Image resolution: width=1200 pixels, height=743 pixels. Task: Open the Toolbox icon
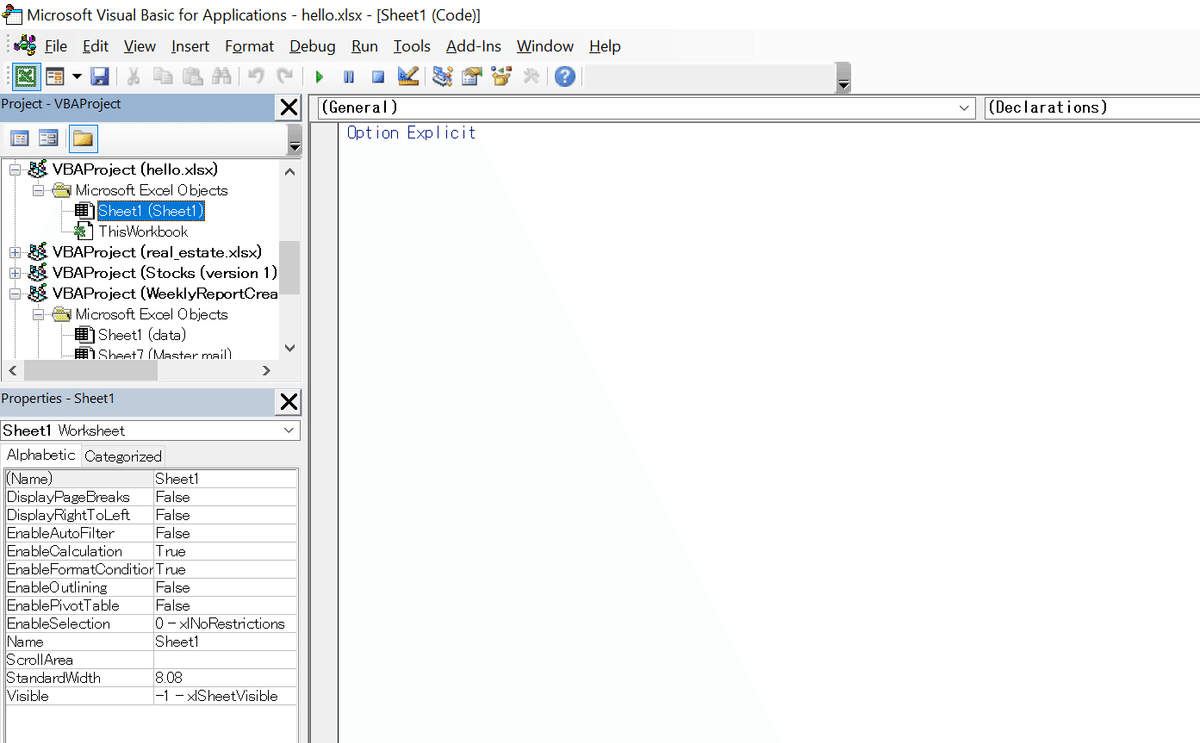pyautogui.click(x=531, y=76)
